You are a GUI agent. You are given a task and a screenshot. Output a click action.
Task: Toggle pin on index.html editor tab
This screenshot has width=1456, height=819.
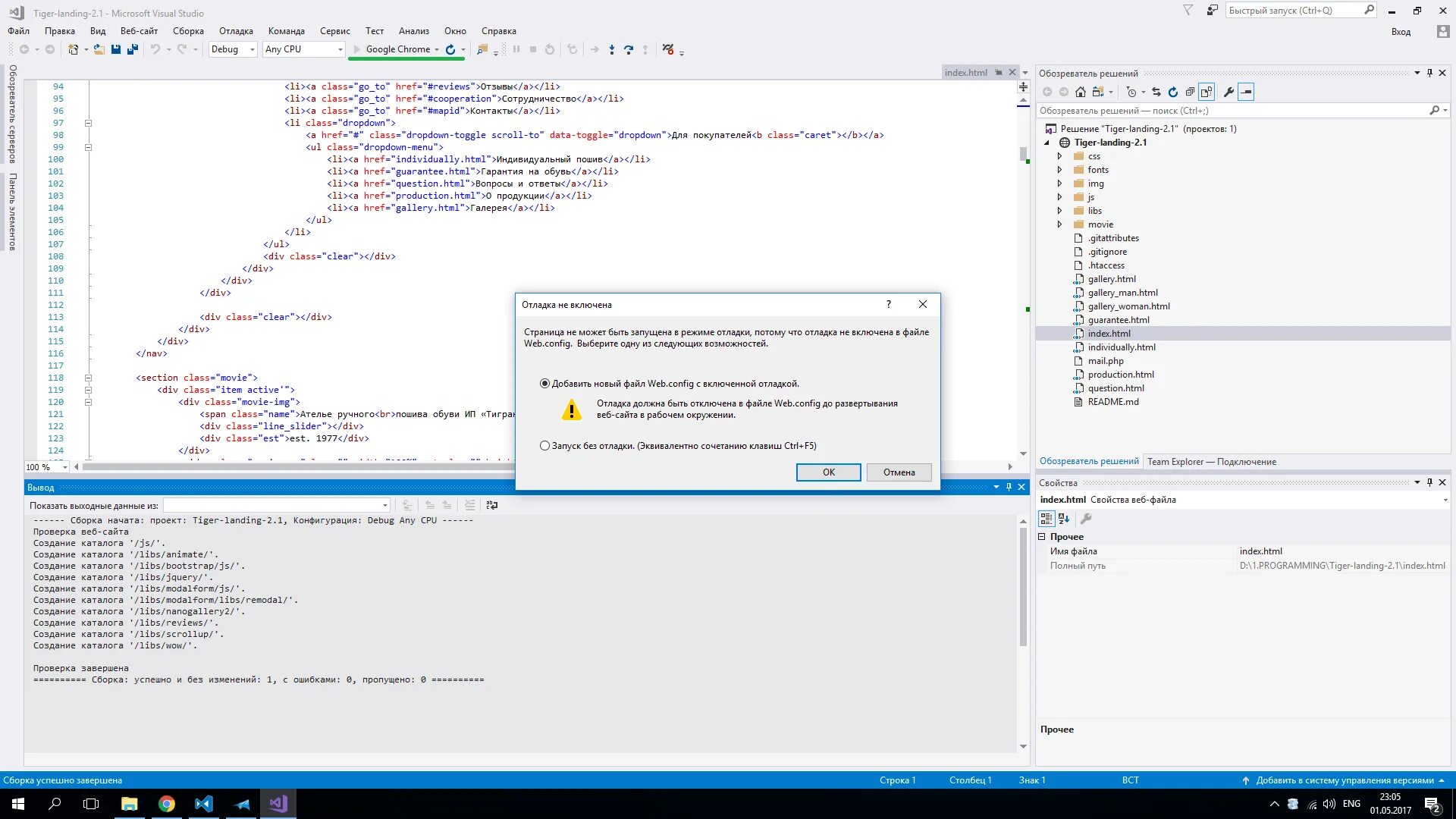pyautogui.click(x=999, y=73)
